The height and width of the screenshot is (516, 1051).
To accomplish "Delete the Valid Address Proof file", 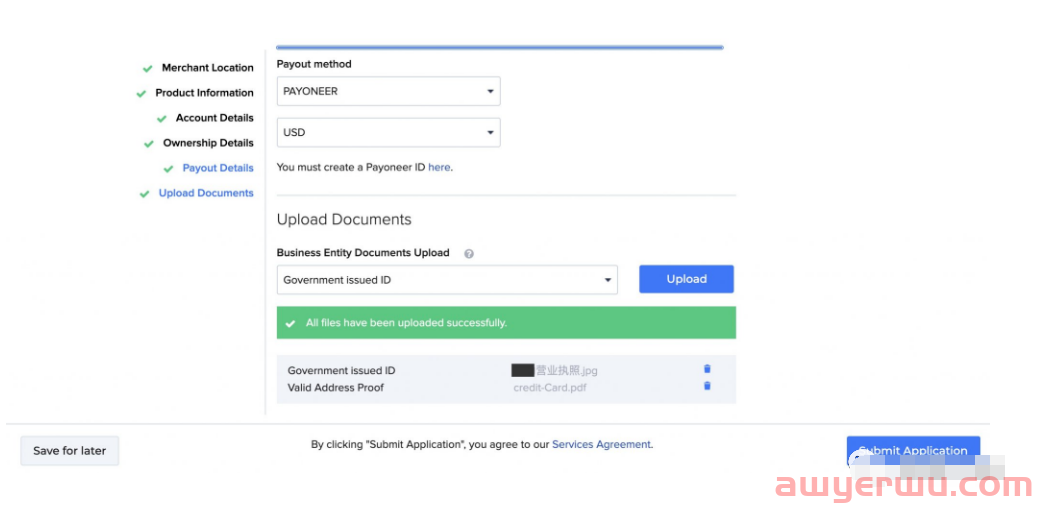I will pos(707,386).
